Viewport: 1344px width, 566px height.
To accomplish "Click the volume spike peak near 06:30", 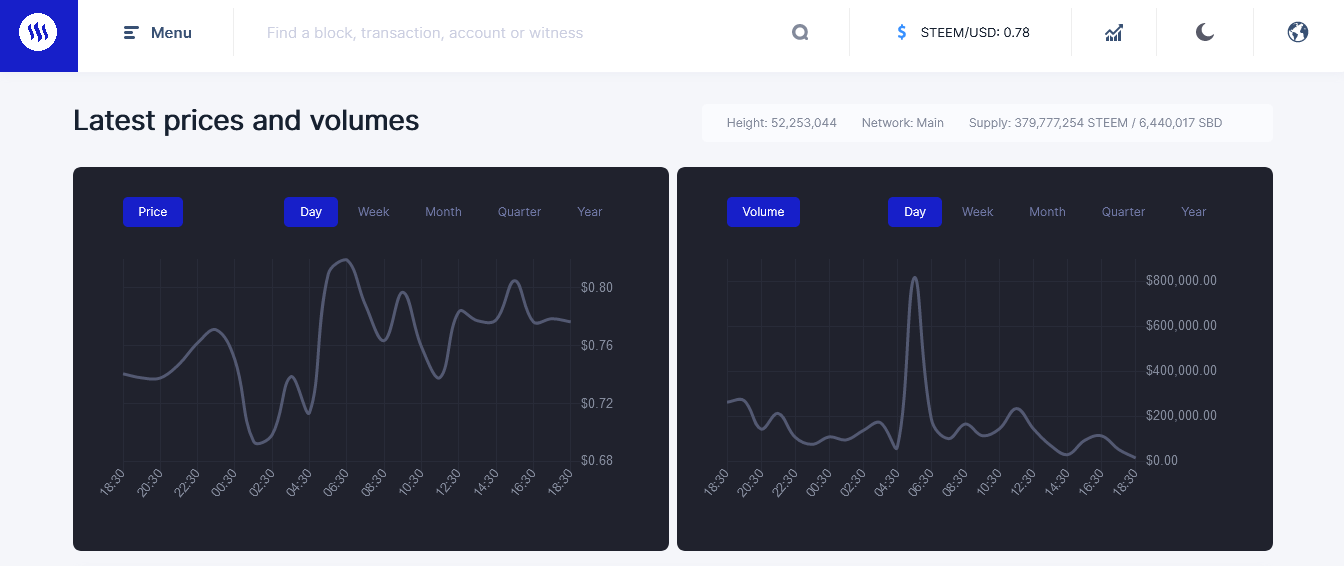I will pyautogui.click(x=914, y=278).
